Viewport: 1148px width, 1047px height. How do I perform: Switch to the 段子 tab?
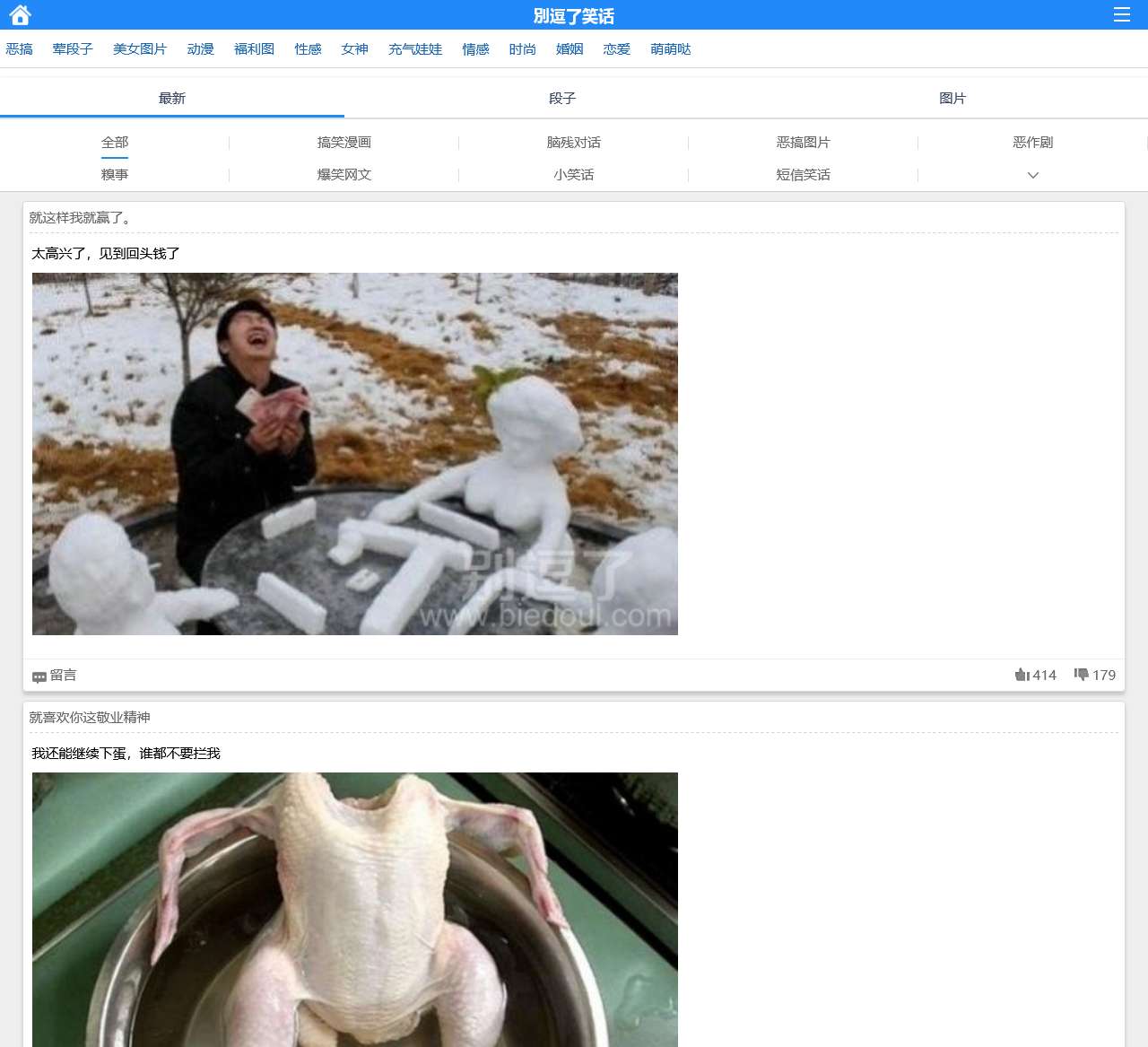(x=562, y=99)
